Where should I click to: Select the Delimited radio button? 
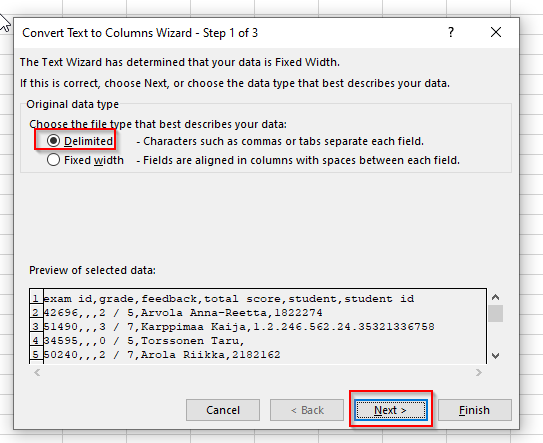(x=53, y=141)
